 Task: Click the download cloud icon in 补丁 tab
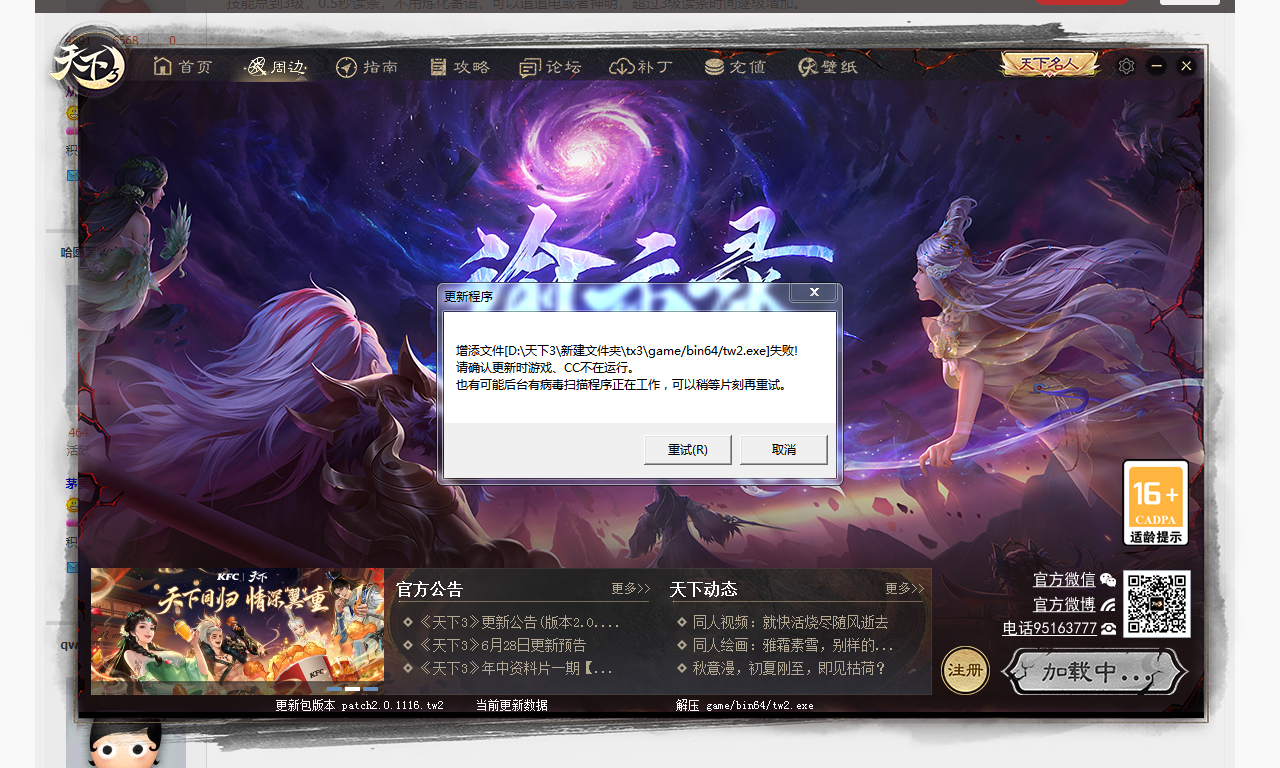(x=621, y=67)
